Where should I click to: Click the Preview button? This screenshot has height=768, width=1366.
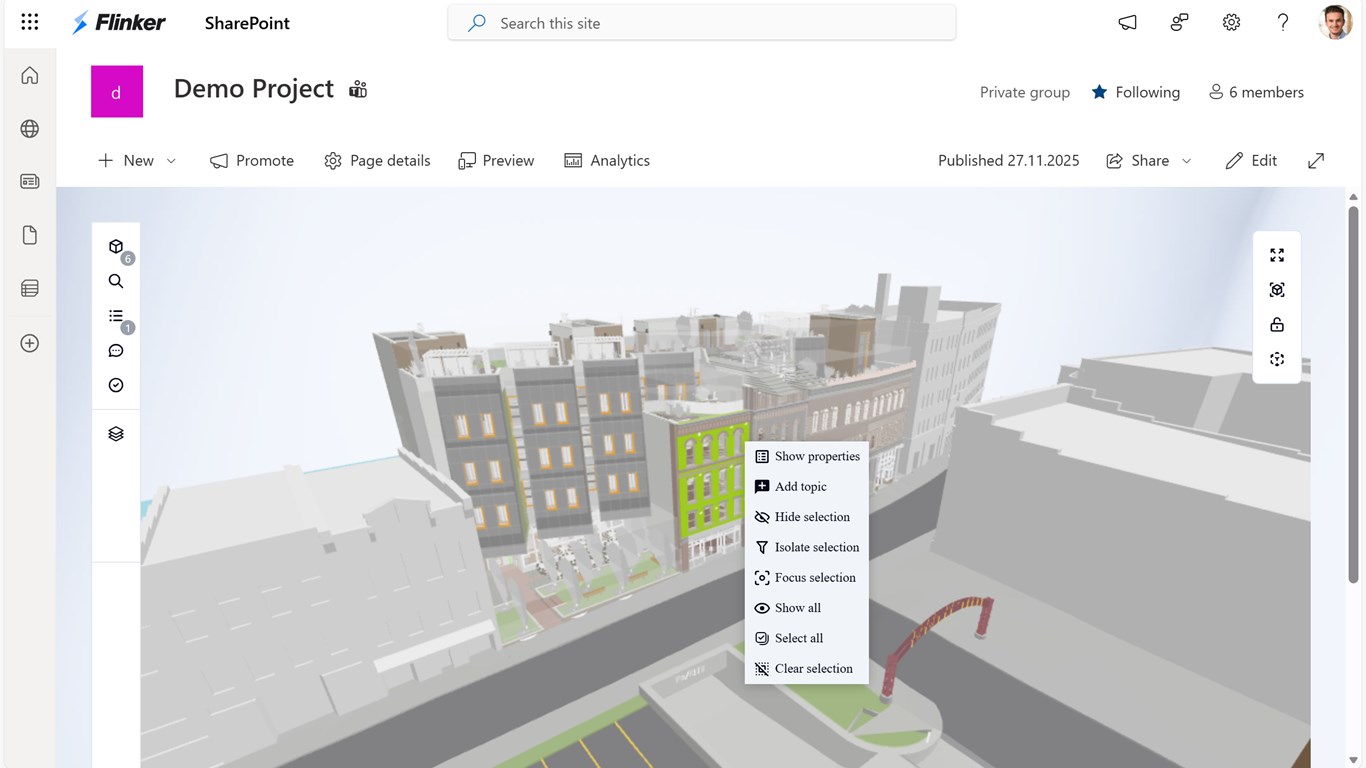496,160
